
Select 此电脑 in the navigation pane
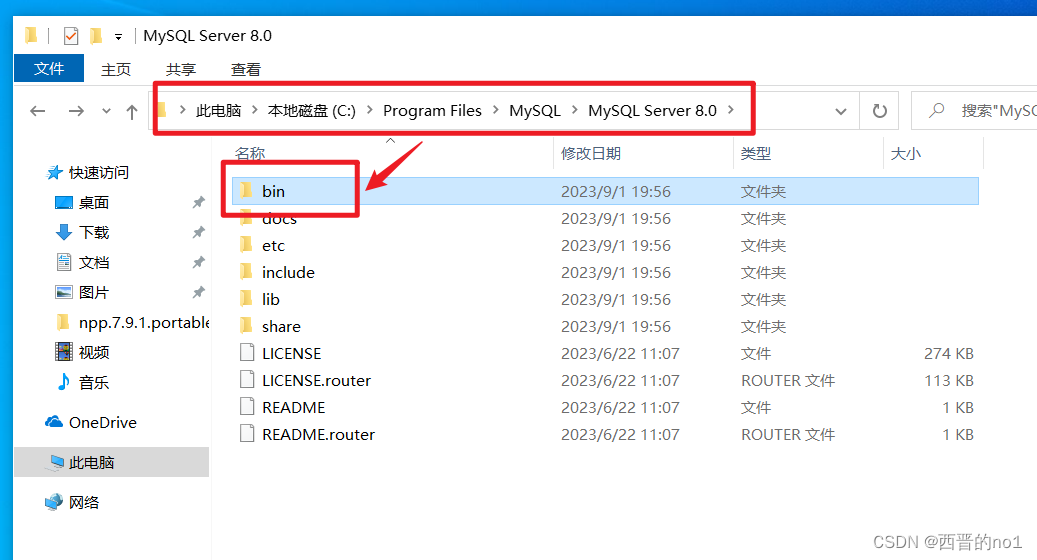tap(111, 462)
